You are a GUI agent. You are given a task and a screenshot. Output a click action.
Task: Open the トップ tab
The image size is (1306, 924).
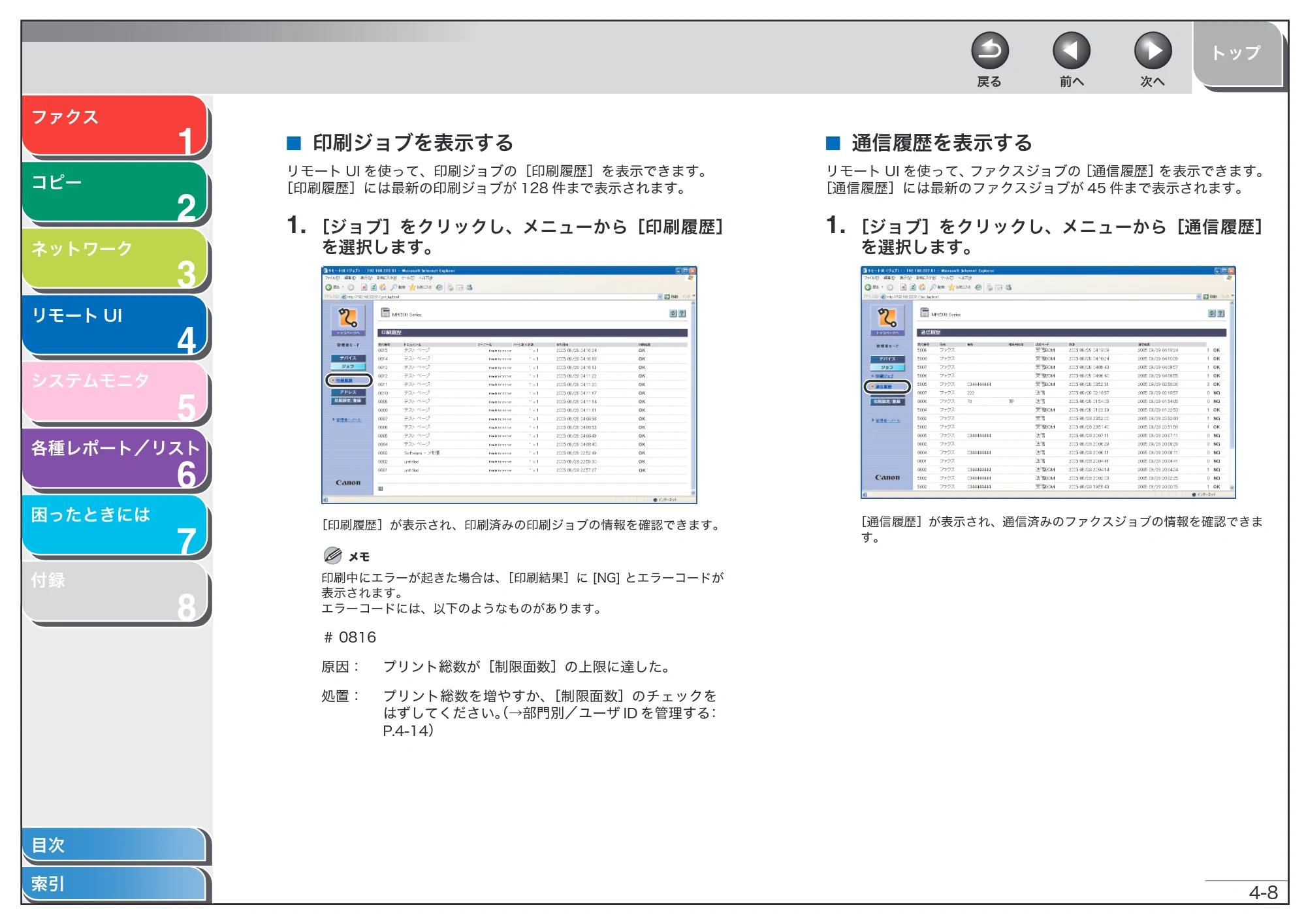[x=1237, y=54]
